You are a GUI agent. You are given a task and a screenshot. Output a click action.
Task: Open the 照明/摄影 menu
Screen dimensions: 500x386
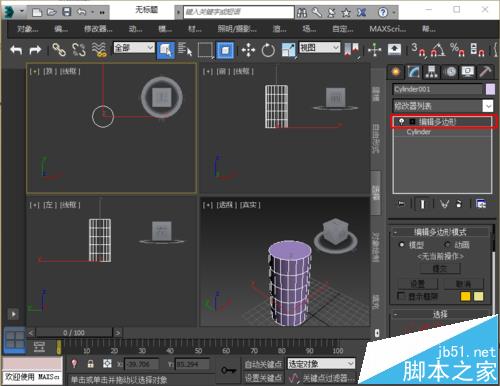[237, 29]
